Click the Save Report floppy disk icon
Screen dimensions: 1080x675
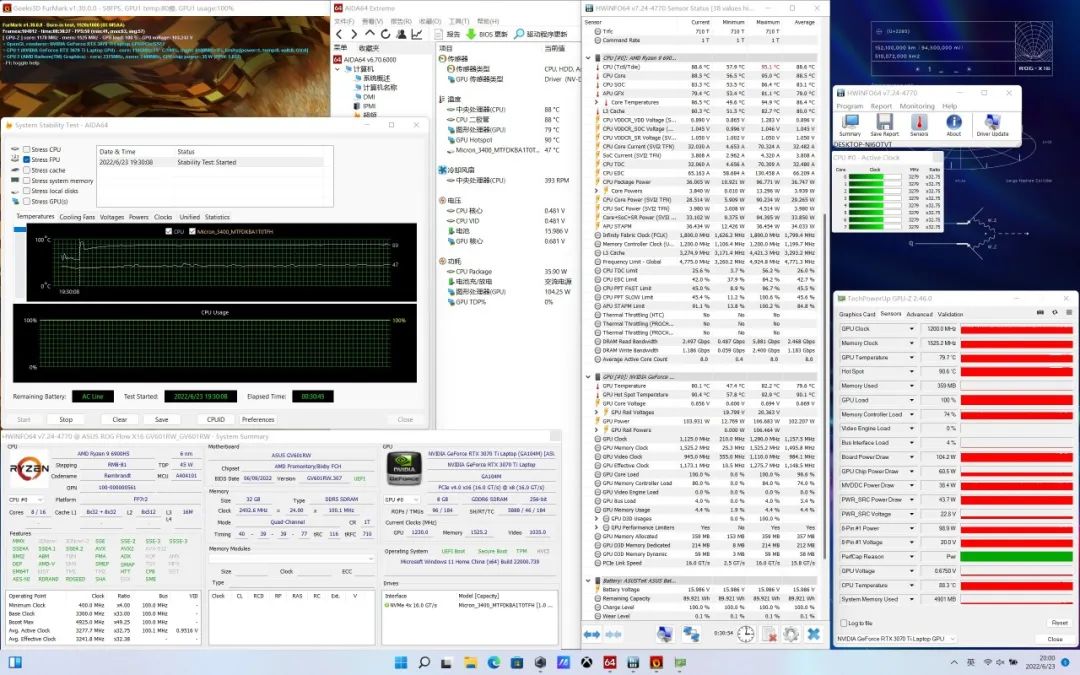(x=883, y=122)
